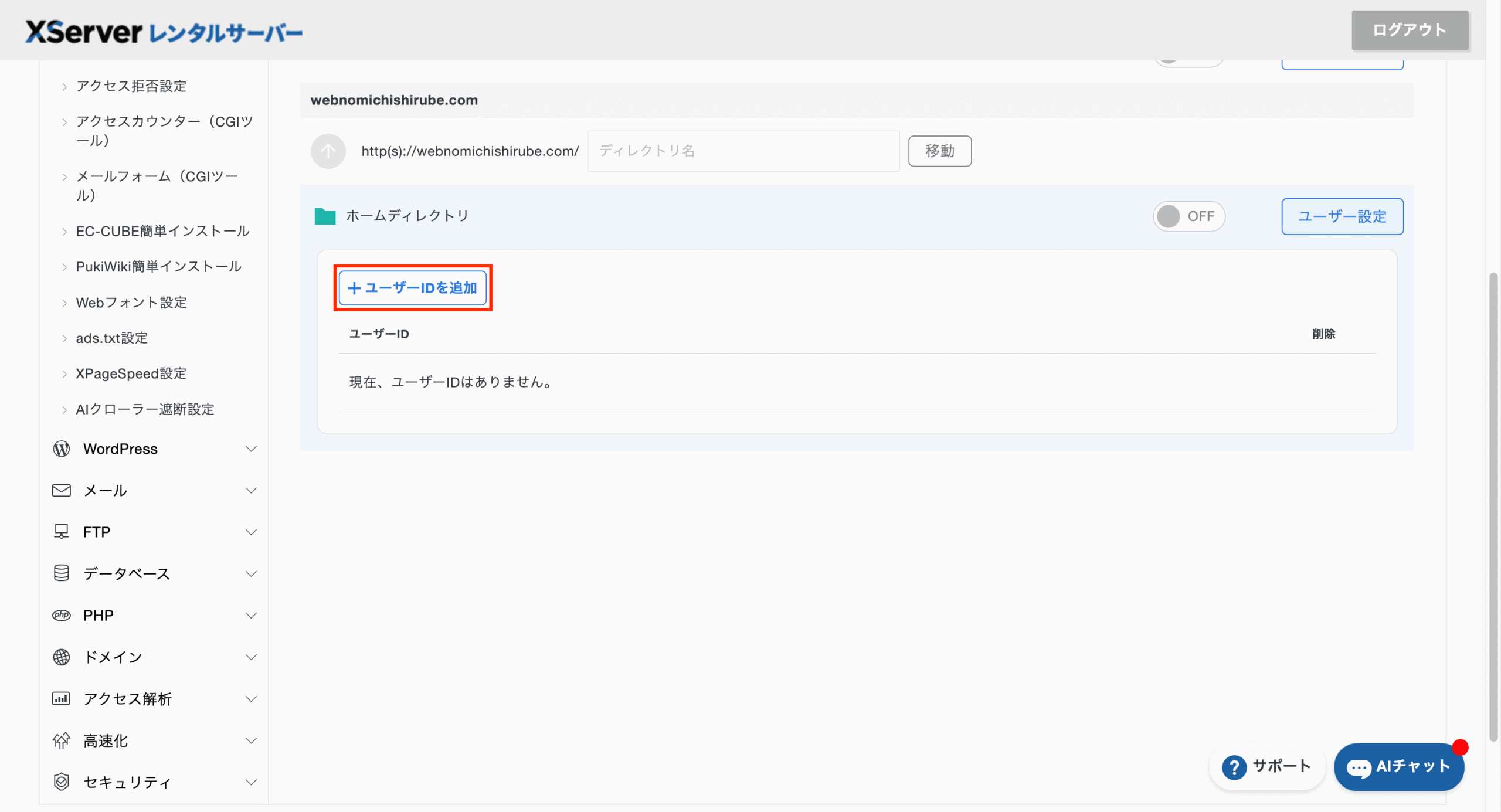Image resolution: width=1501 pixels, height=812 pixels.
Task: Expand the アクセス解析 menu chevron
Action: coord(251,699)
